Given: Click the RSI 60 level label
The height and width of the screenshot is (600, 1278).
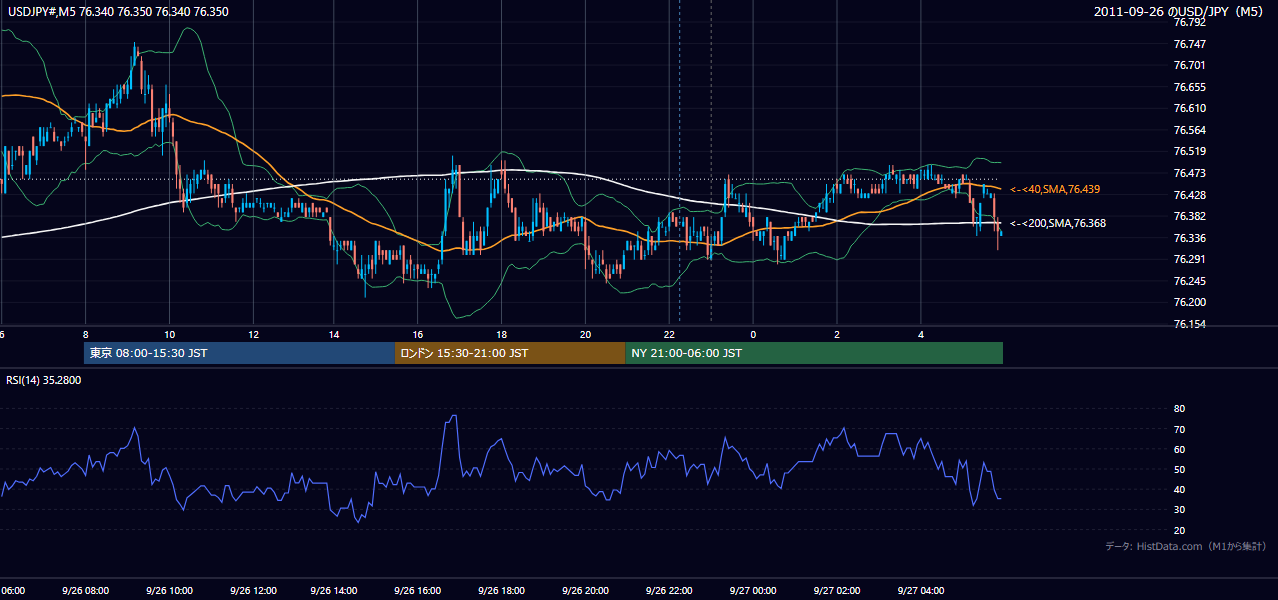Looking at the screenshot, I should click(x=1179, y=449).
